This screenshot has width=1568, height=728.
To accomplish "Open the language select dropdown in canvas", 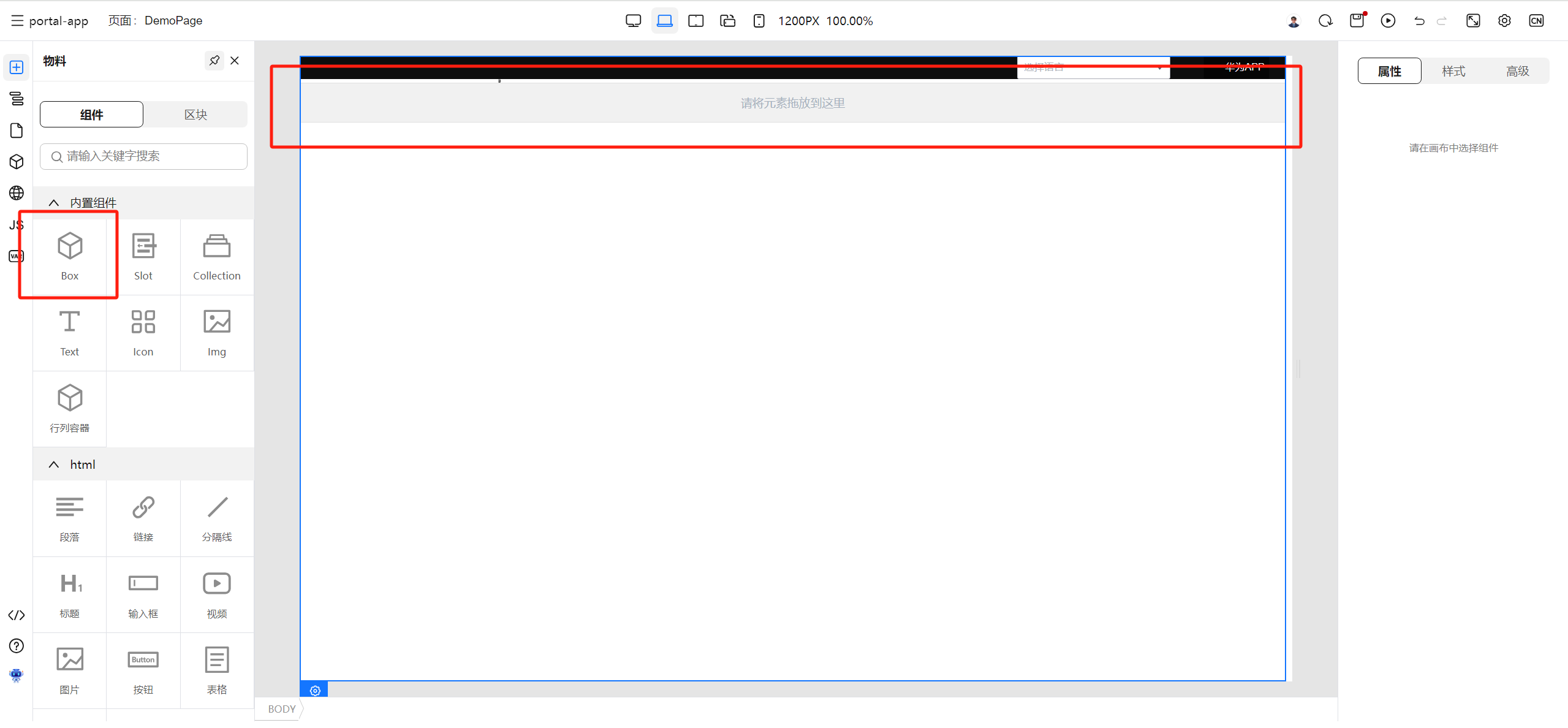I will coord(1093,67).
